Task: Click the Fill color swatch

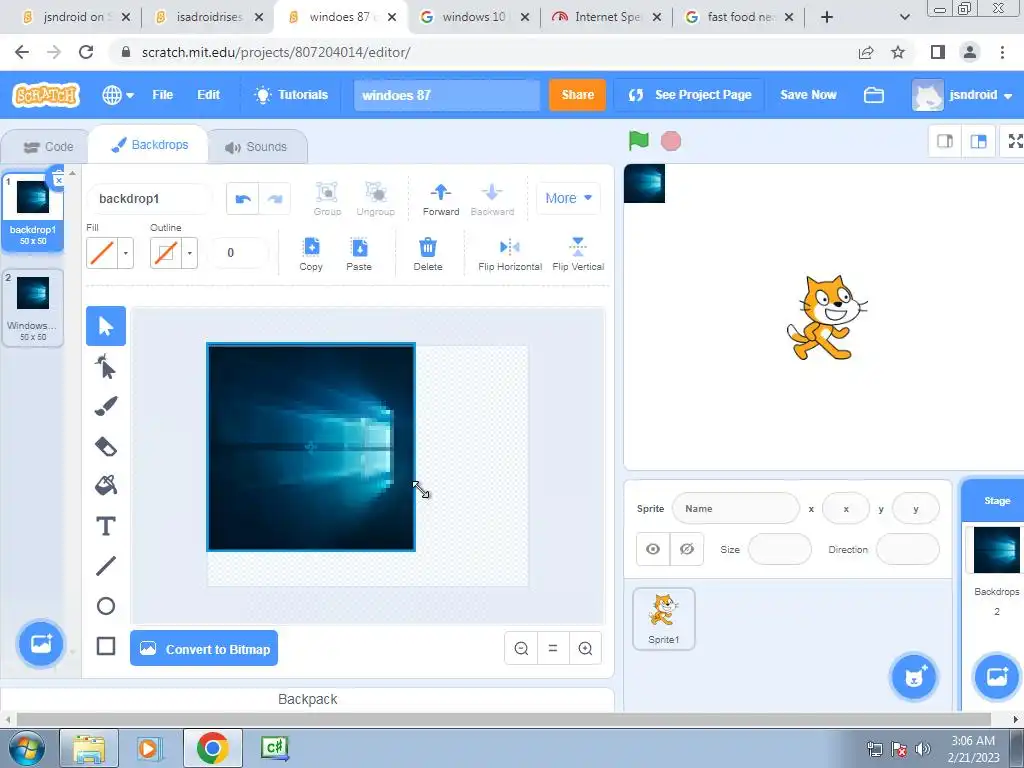Action: (x=102, y=253)
